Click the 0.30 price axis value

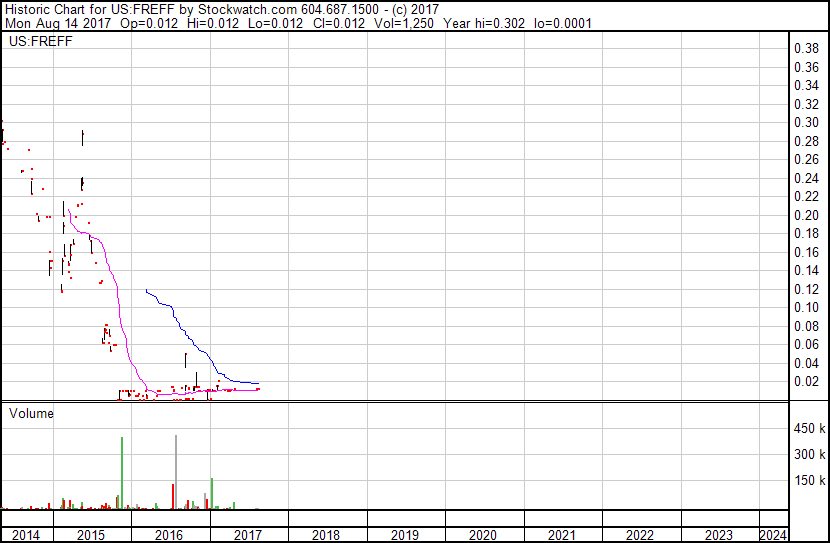pyautogui.click(x=806, y=122)
